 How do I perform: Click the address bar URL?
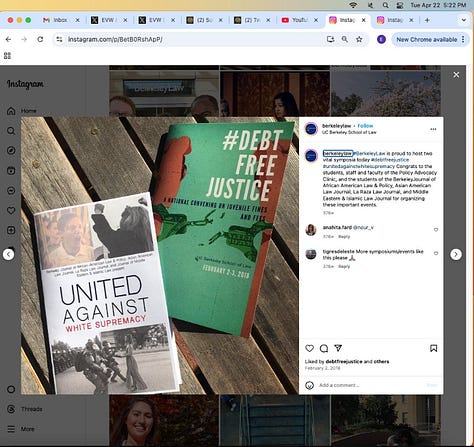click(115, 39)
